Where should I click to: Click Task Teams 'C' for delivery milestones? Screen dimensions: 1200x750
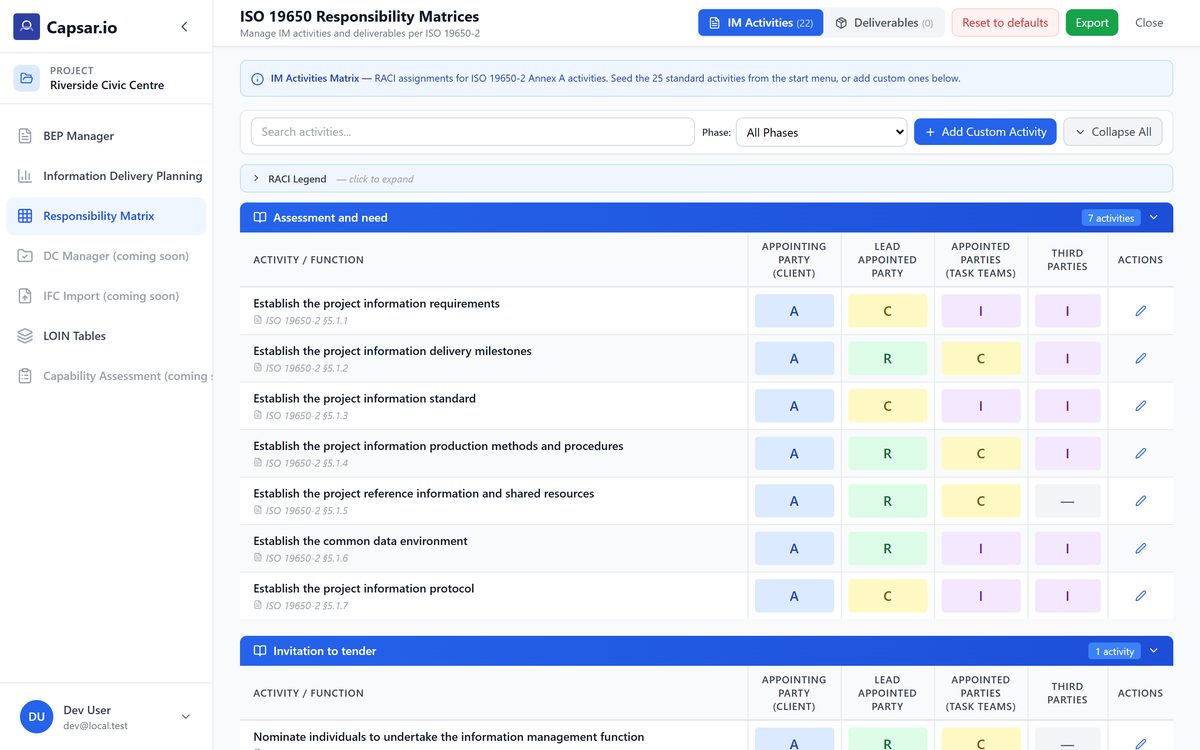point(981,358)
